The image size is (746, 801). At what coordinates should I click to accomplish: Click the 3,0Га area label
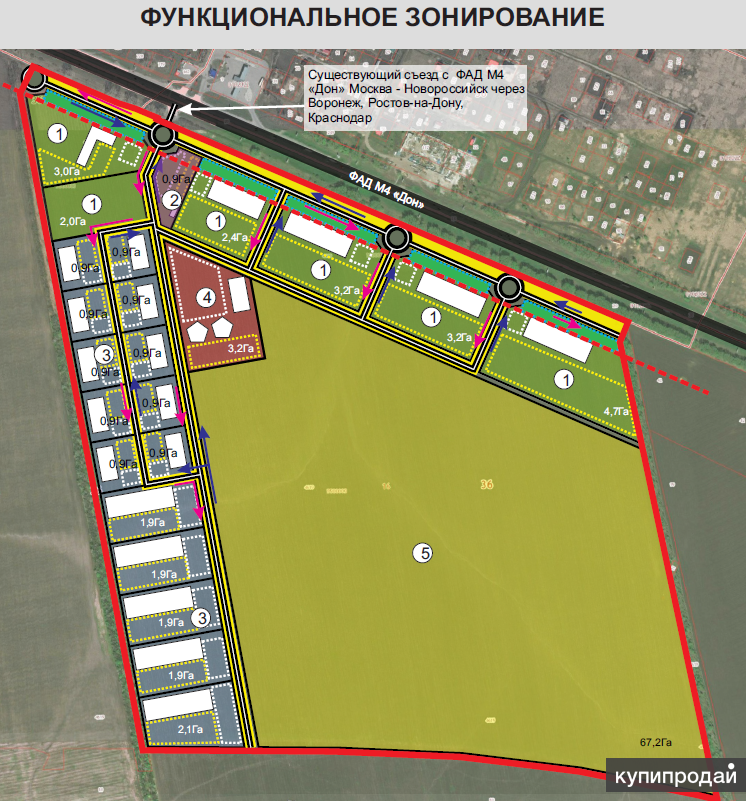point(66,172)
